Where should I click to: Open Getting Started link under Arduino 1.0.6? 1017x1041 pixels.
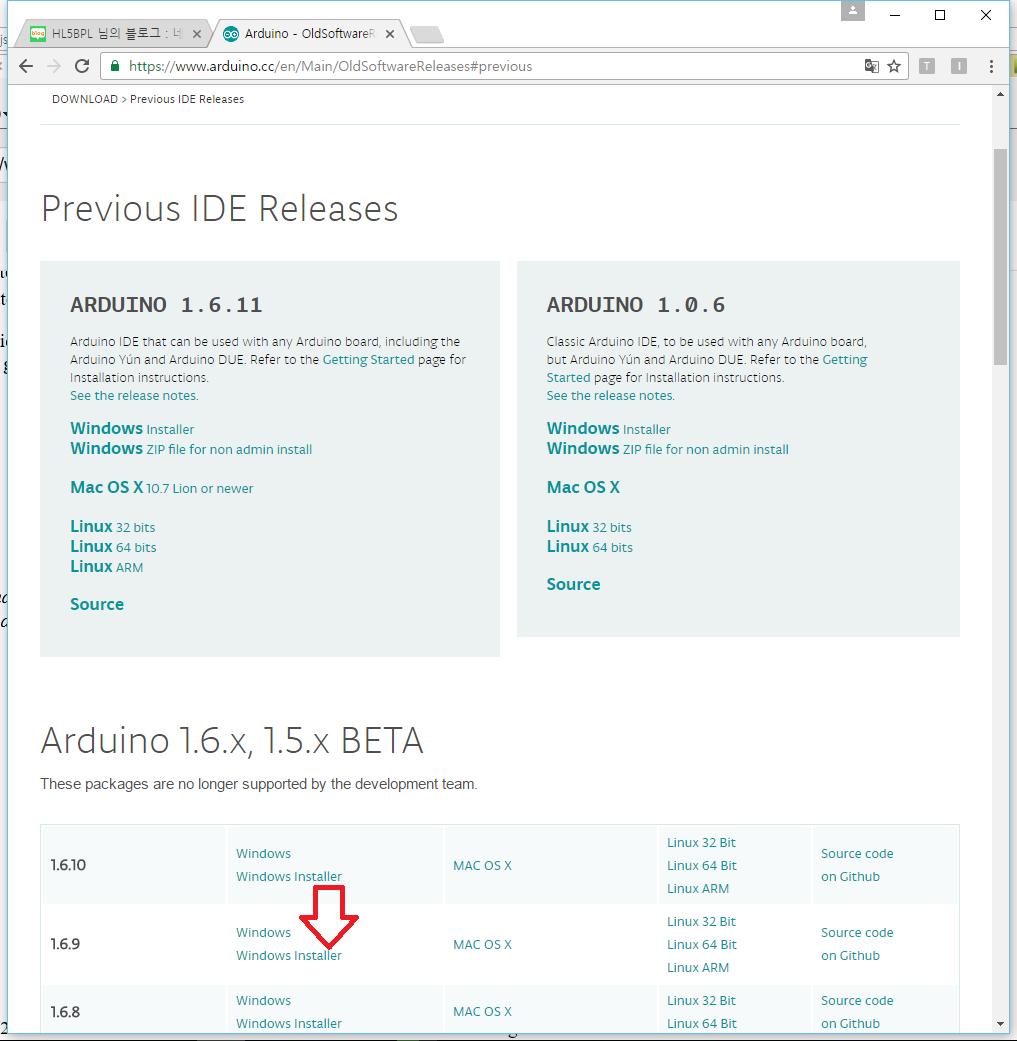[845, 359]
